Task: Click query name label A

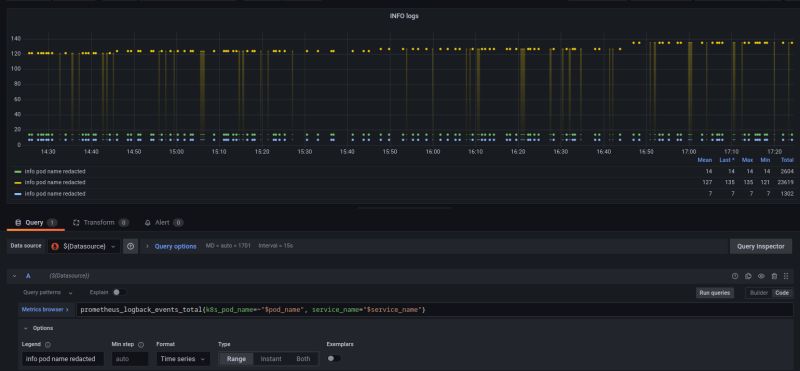Action: (28, 276)
